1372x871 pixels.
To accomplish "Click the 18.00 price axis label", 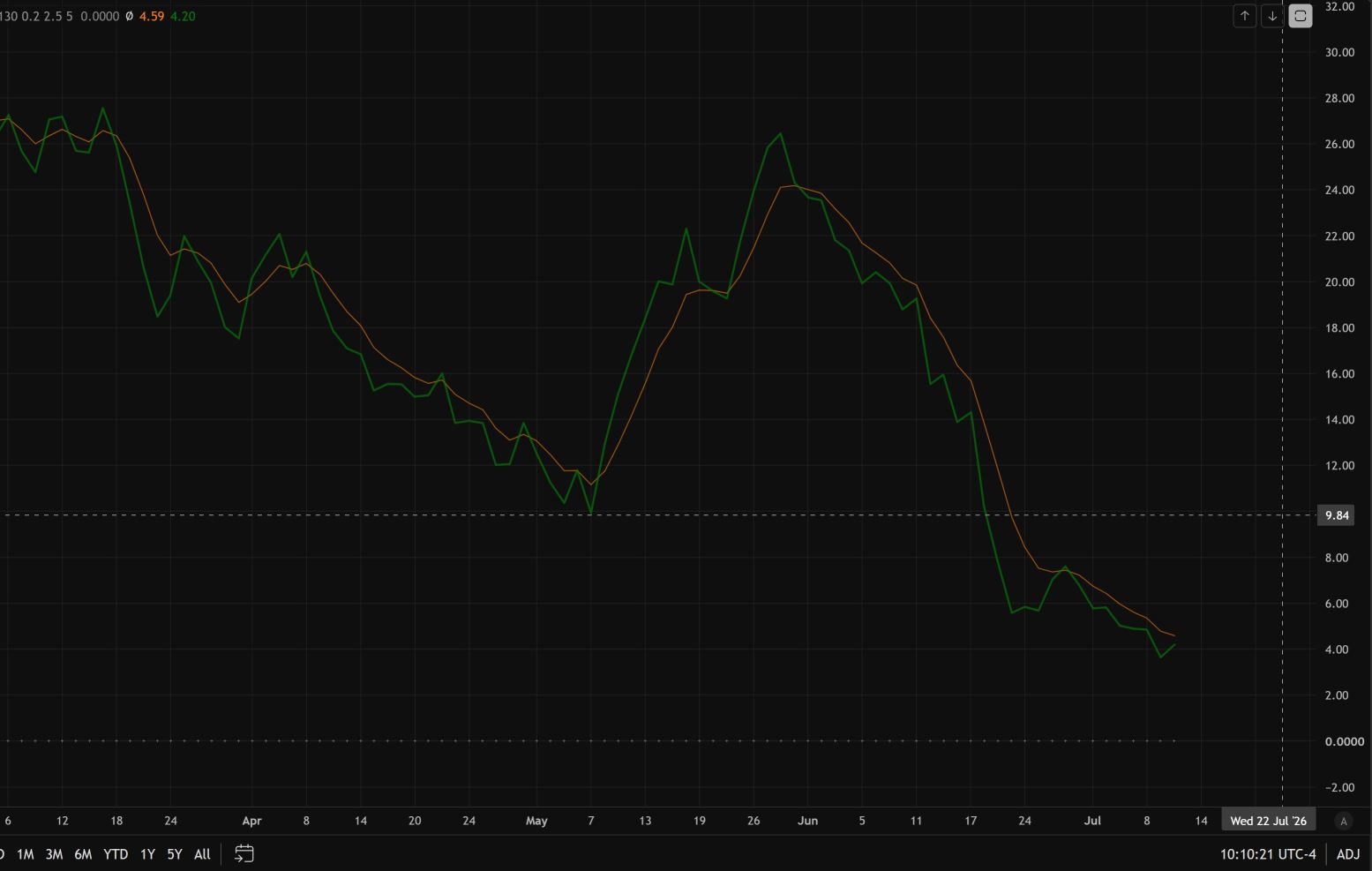I will pos(1339,328).
